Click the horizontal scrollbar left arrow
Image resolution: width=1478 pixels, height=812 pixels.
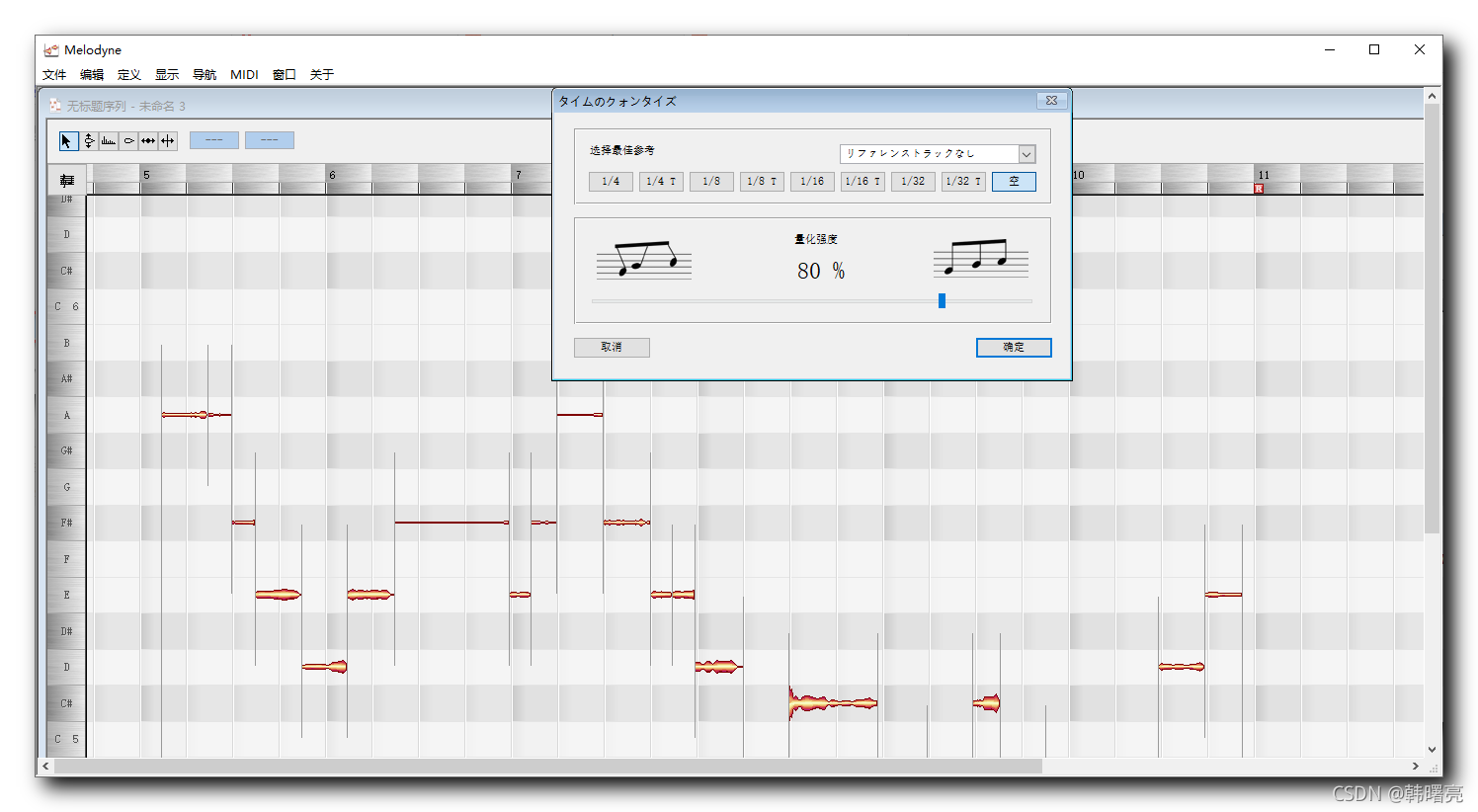(x=45, y=767)
